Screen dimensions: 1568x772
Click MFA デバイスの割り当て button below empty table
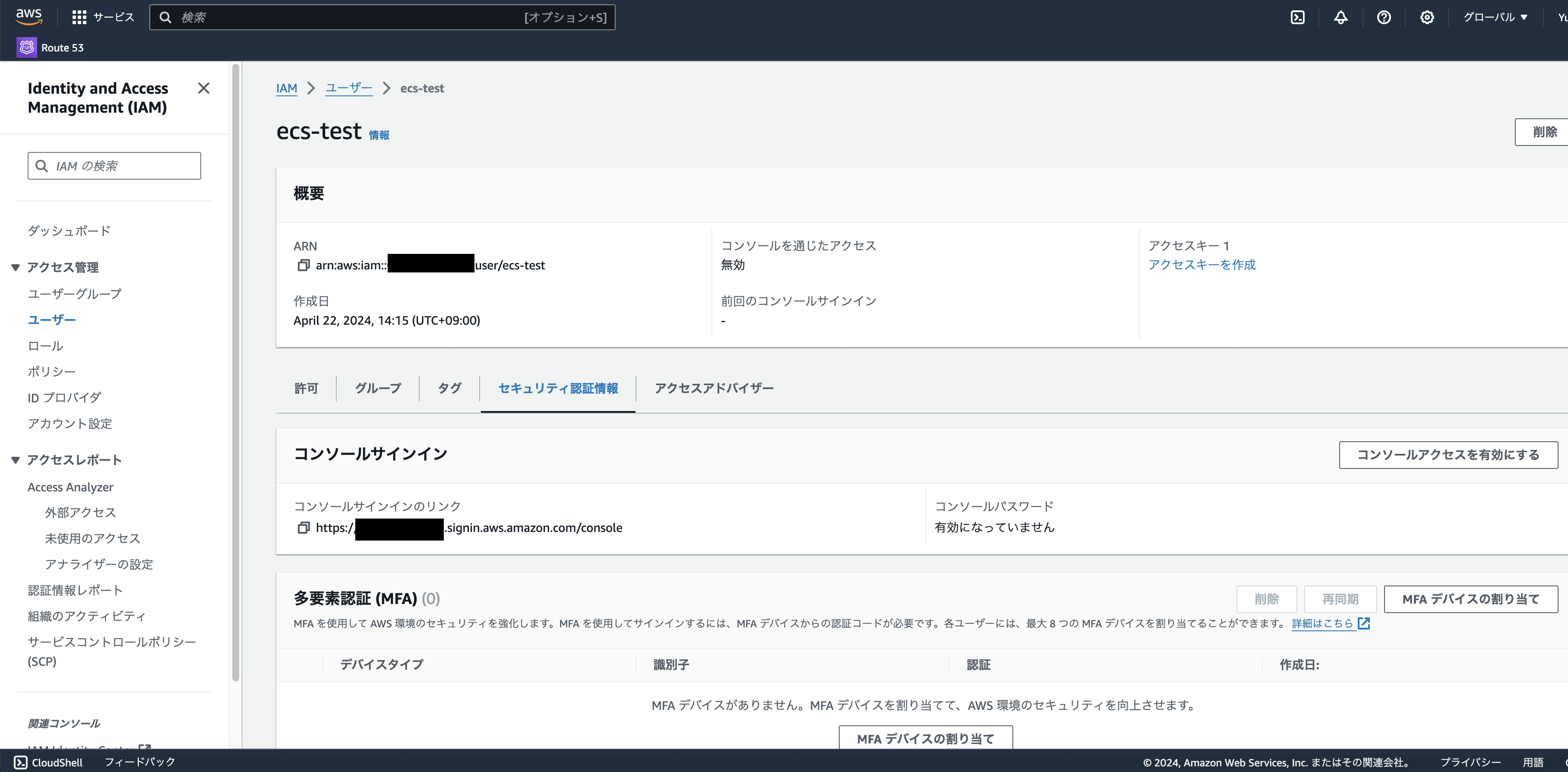(x=925, y=738)
